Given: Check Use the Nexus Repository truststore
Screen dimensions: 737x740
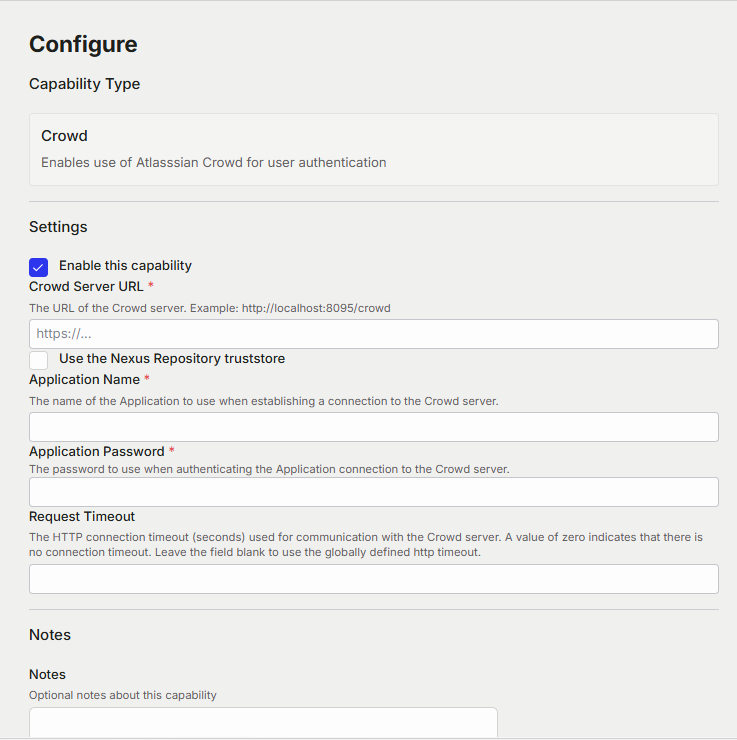Looking at the screenshot, I should (38, 360).
